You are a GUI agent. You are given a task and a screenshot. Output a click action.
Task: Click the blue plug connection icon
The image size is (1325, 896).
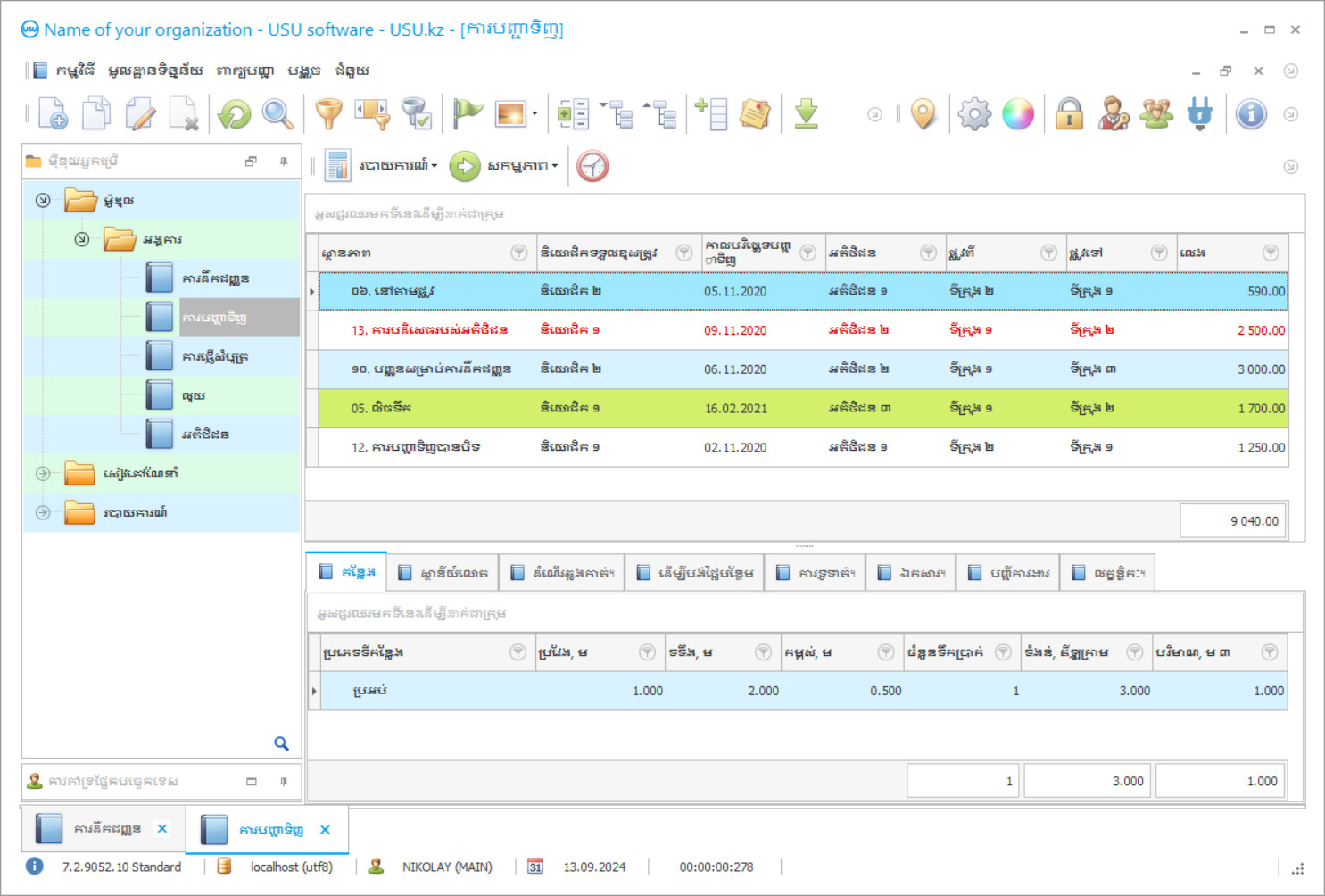point(1200,113)
